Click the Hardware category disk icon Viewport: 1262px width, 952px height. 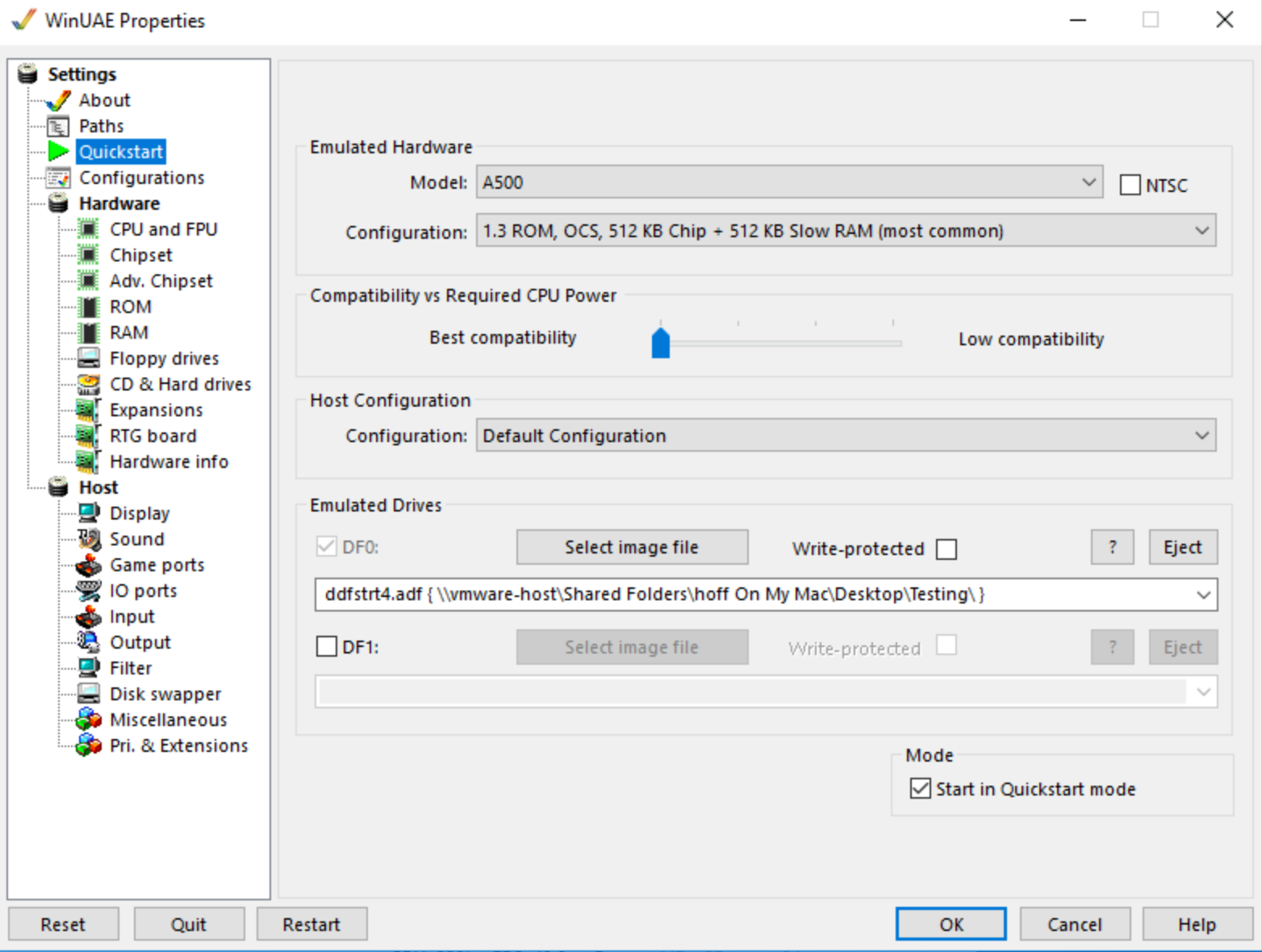point(58,203)
